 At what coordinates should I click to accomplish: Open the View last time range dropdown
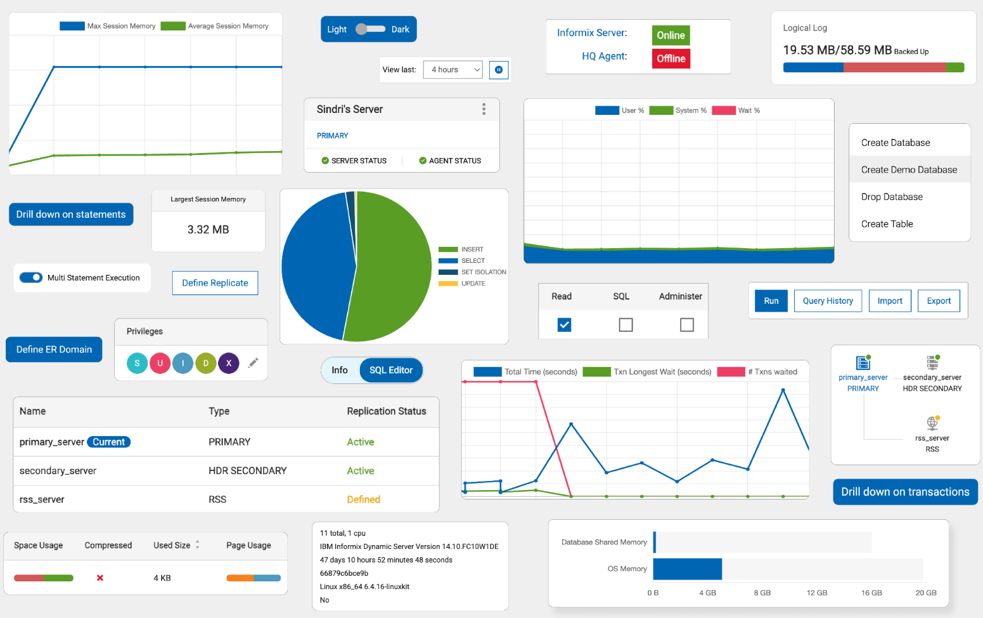(453, 70)
